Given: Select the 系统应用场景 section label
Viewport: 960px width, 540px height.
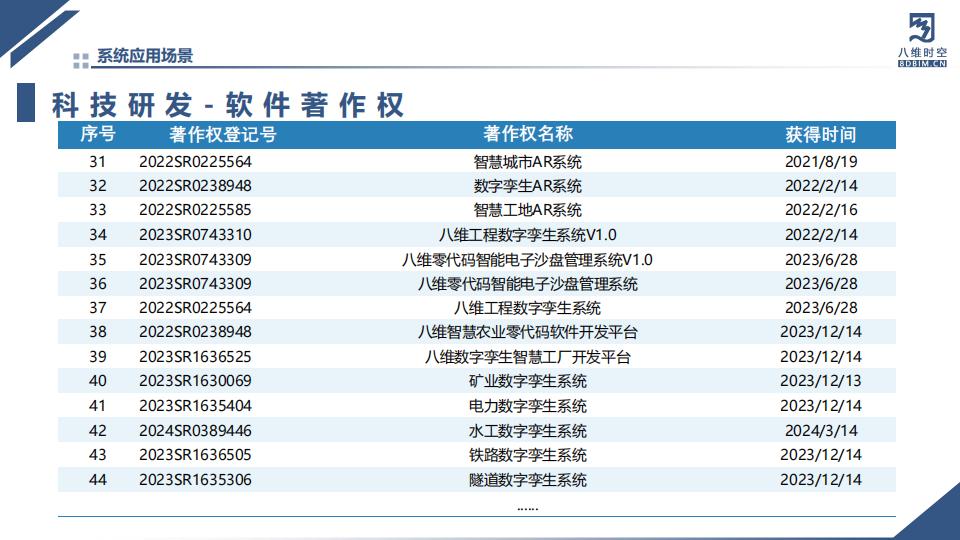Looking at the screenshot, I should (145, 56).
